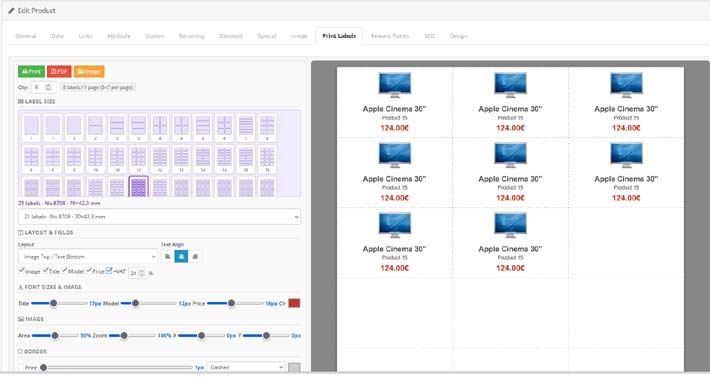Choose the last label size thumbnail in the top row
Image resolution: width=710 pixels, height=380 pixels.
[x=267, y=127]
